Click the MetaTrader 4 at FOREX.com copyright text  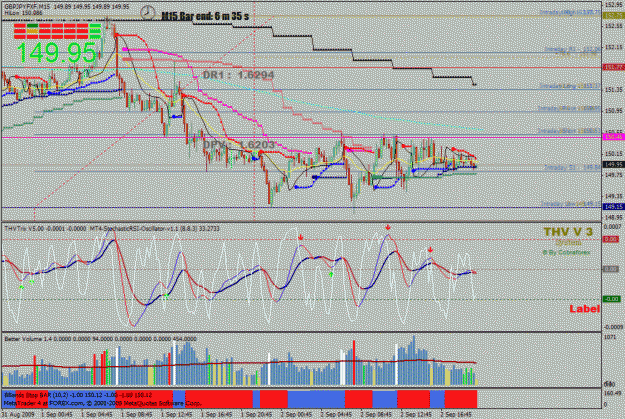pyautogui.click(x=103, y=403)
